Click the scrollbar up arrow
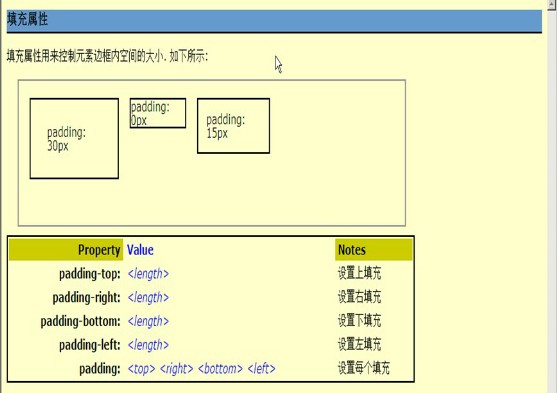 [553, 4]
